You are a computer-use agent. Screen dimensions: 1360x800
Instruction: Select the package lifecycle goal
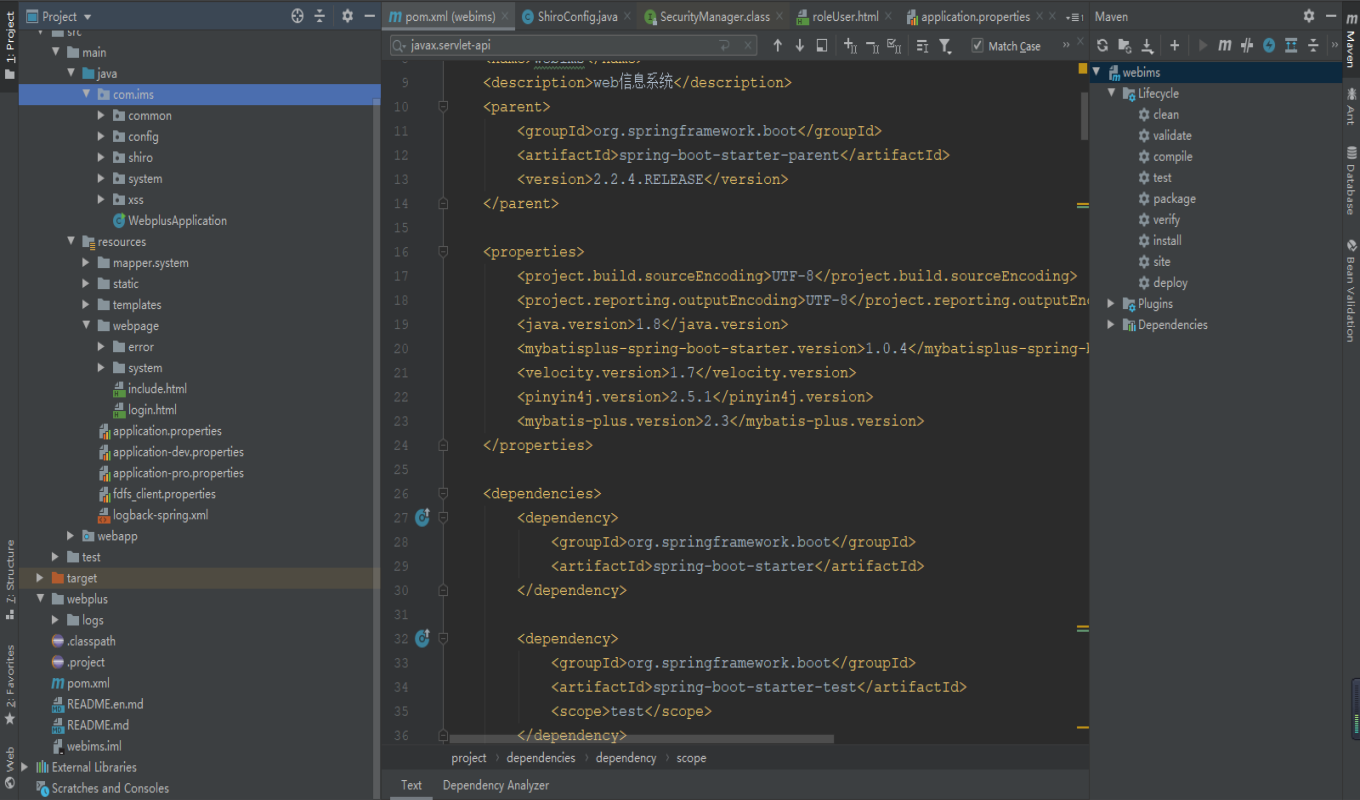[x=1166, y=198]
